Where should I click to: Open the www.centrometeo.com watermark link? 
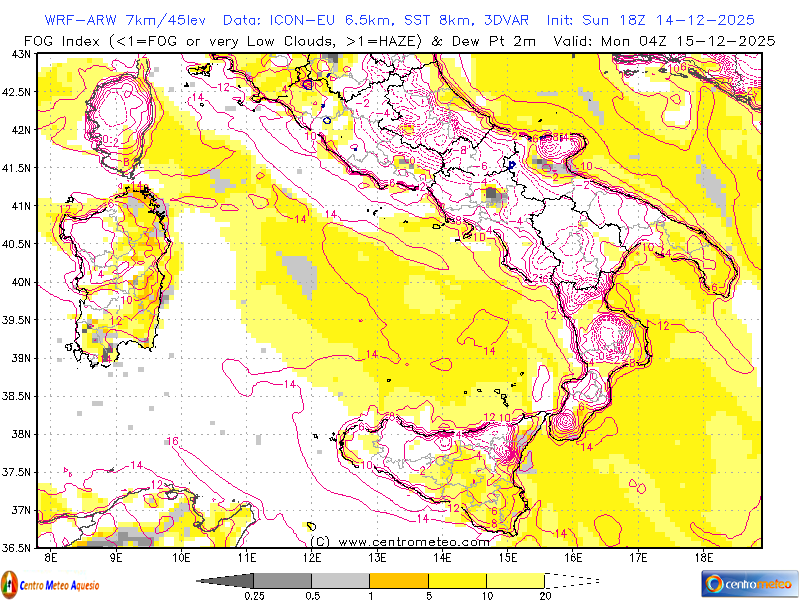coord(400,541)
